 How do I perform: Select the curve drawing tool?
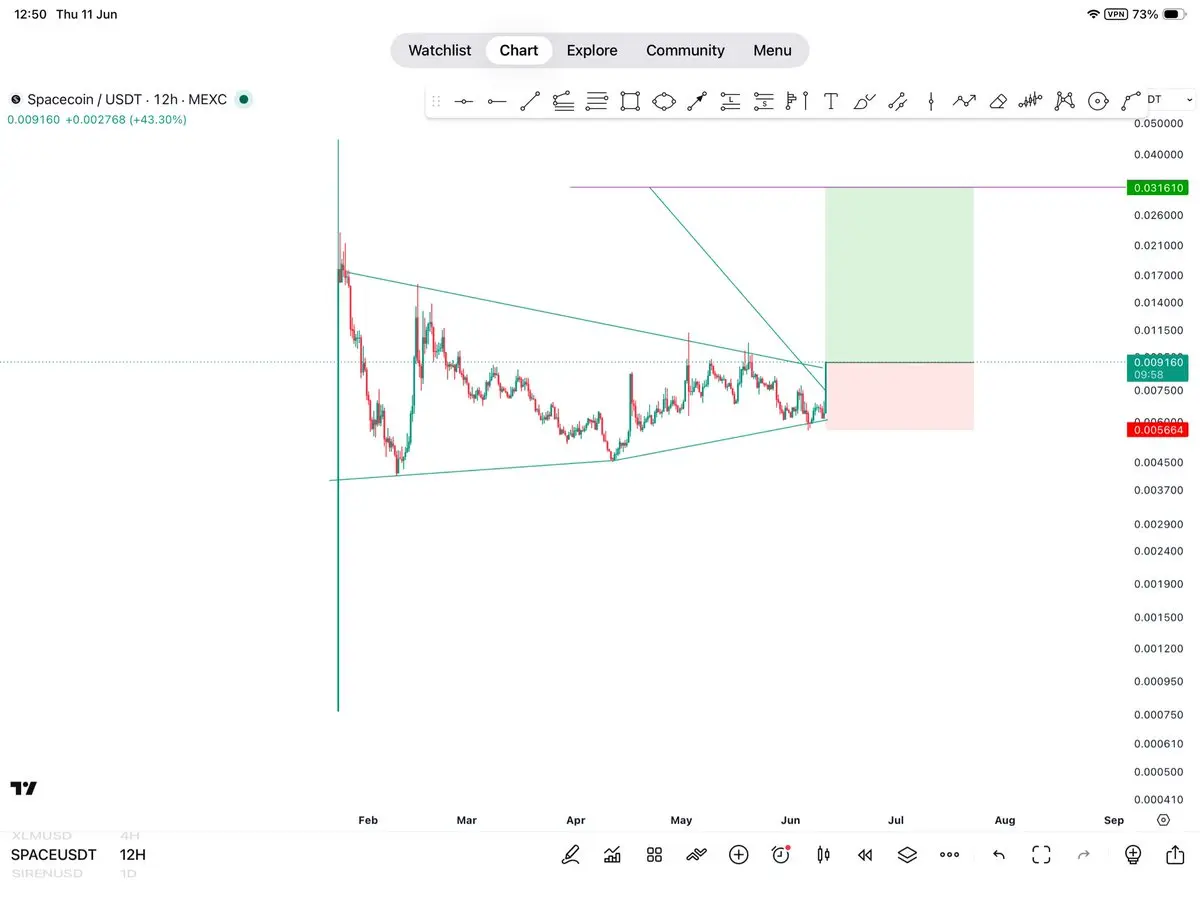1131,101
